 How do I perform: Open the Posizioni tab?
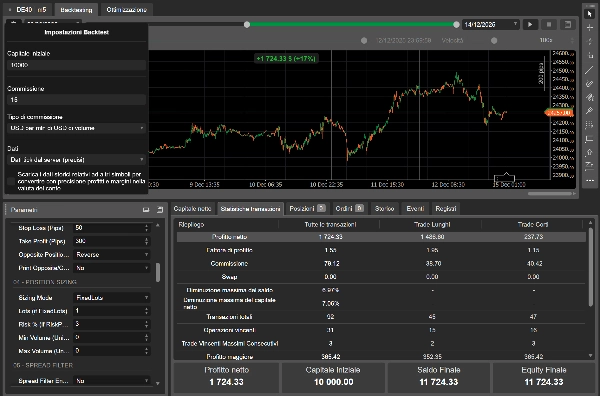[307, 209]
